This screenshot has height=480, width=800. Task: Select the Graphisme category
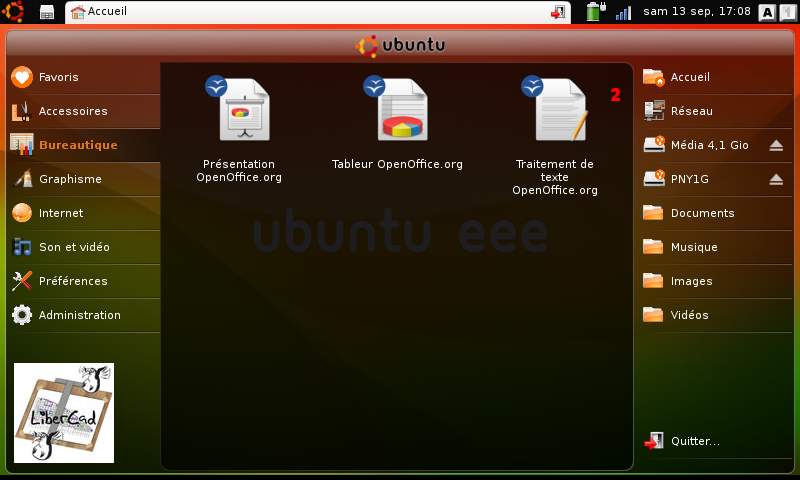click(x=85, y=179)
